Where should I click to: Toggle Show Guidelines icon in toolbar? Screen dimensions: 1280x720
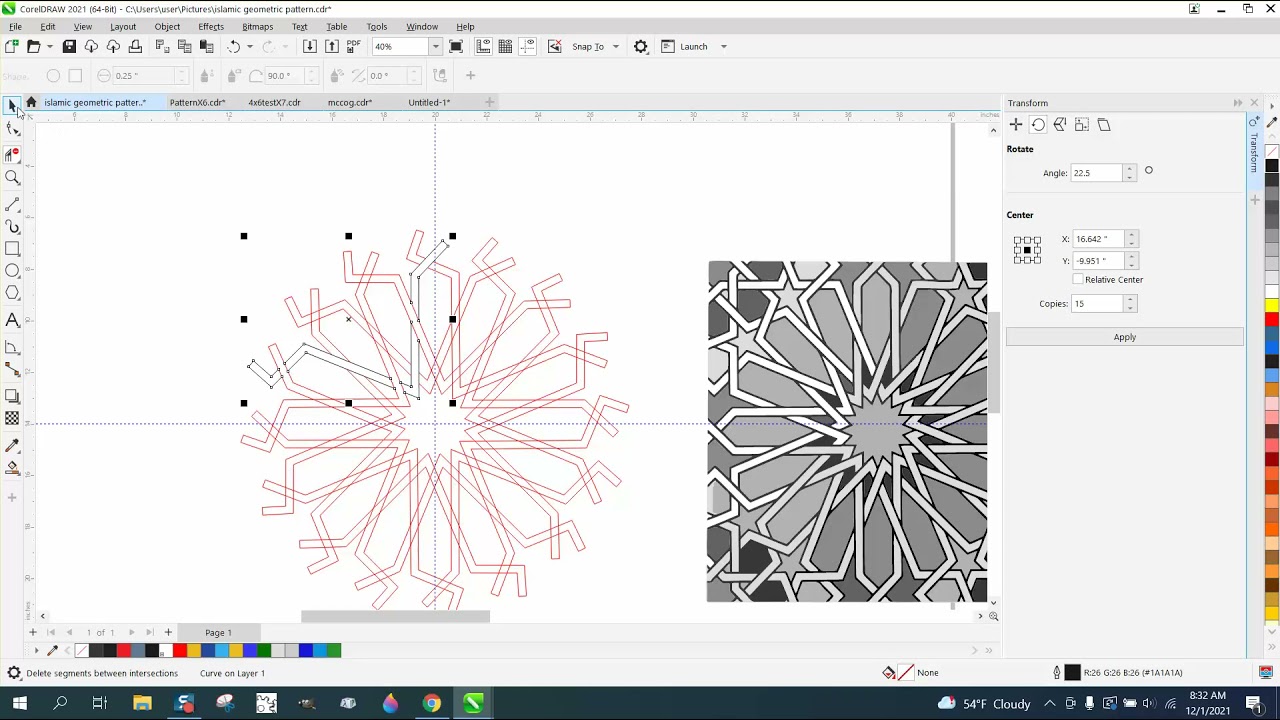(527, 47)
